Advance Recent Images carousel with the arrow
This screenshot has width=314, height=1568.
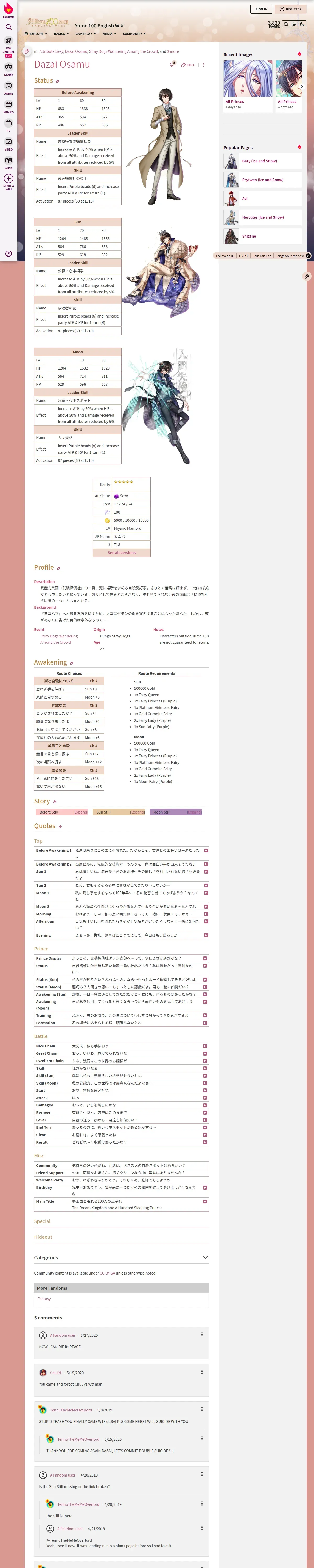(302, 87)
